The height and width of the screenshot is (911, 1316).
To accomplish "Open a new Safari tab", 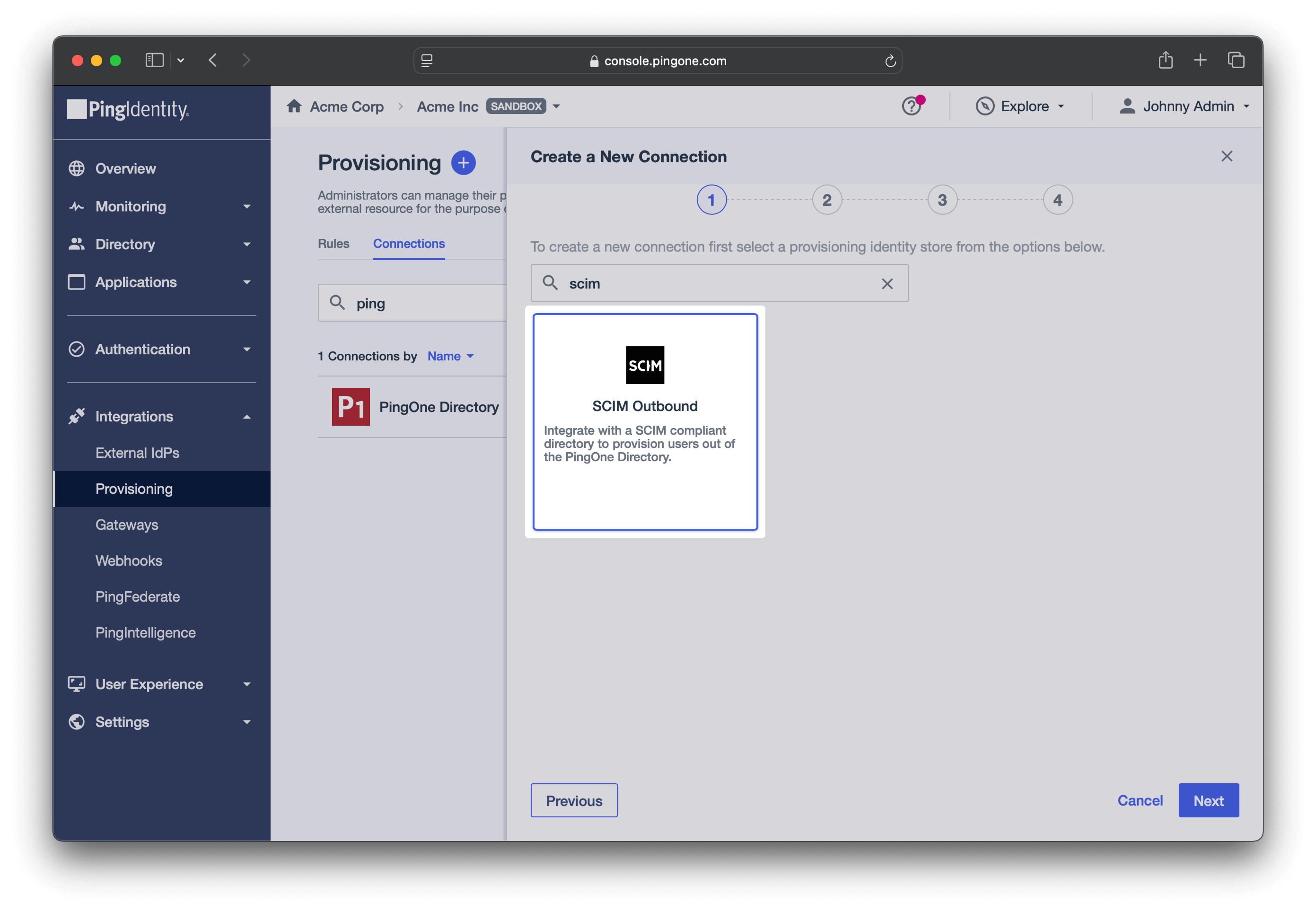I will (x=1200, y=60).
